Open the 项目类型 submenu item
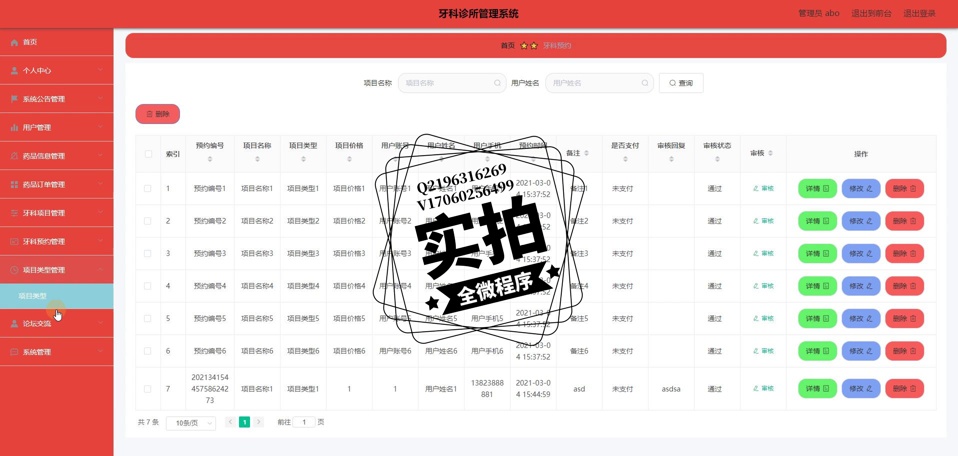Image resolution: width=958 pixels, height=456 pixels. [33, 296]
